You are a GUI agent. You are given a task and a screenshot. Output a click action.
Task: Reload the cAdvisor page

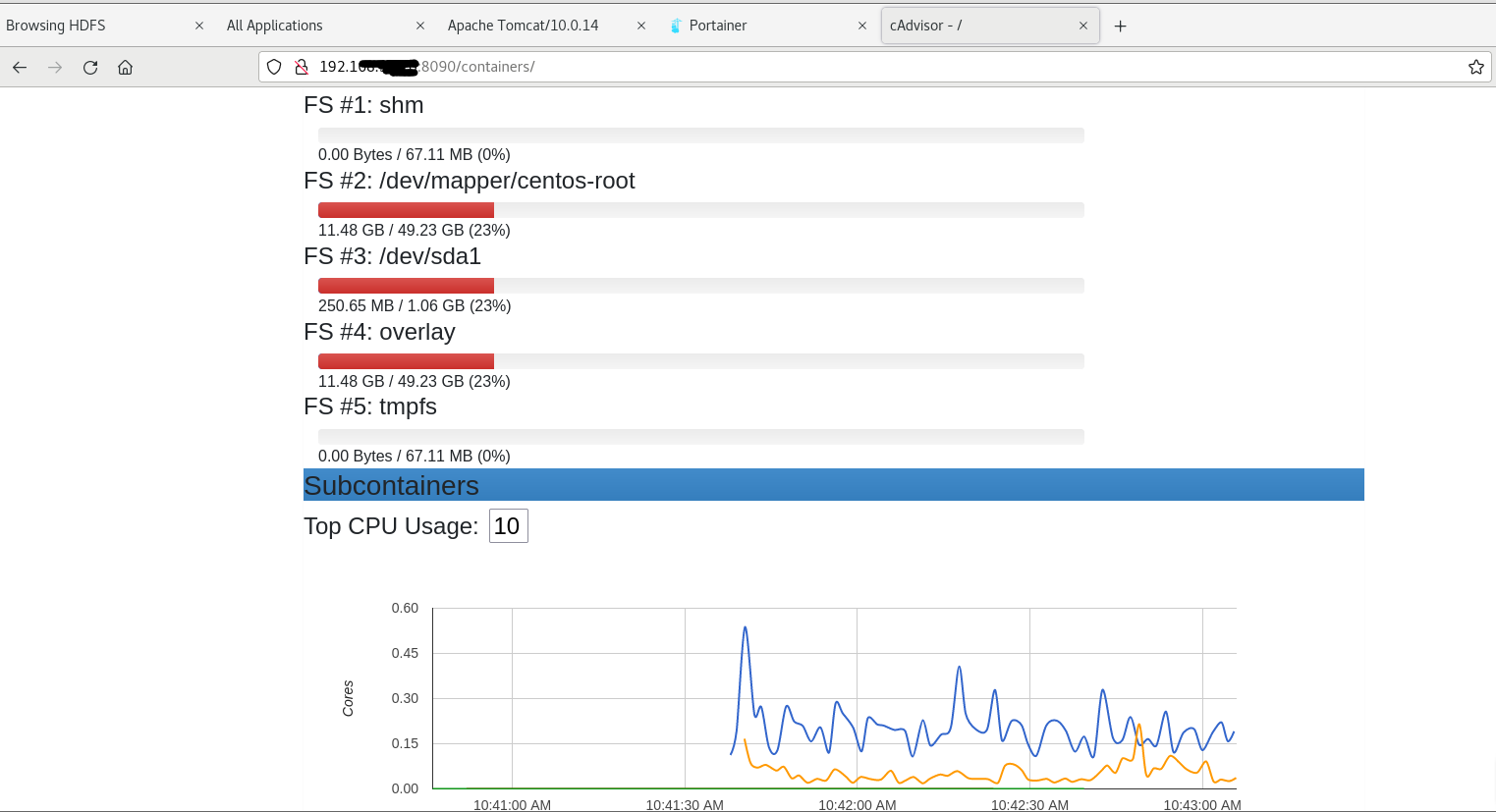(x=90, y=67)
